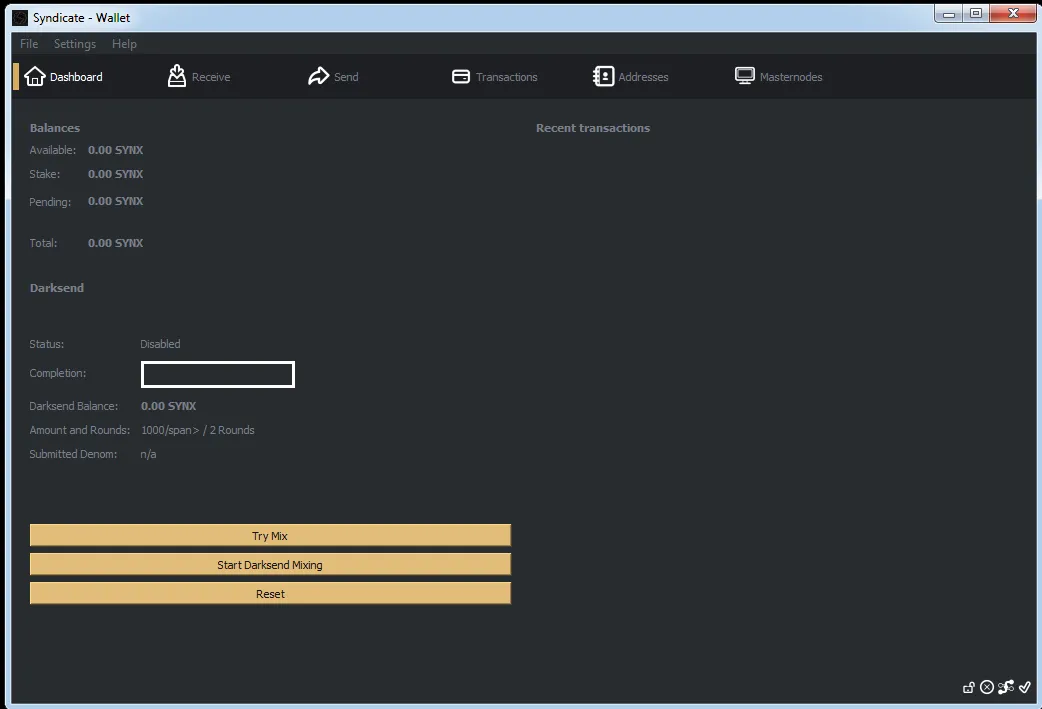Click the unlocked padlock status icon
This screenshot has width=1042, height=709.
pos(969,687)
